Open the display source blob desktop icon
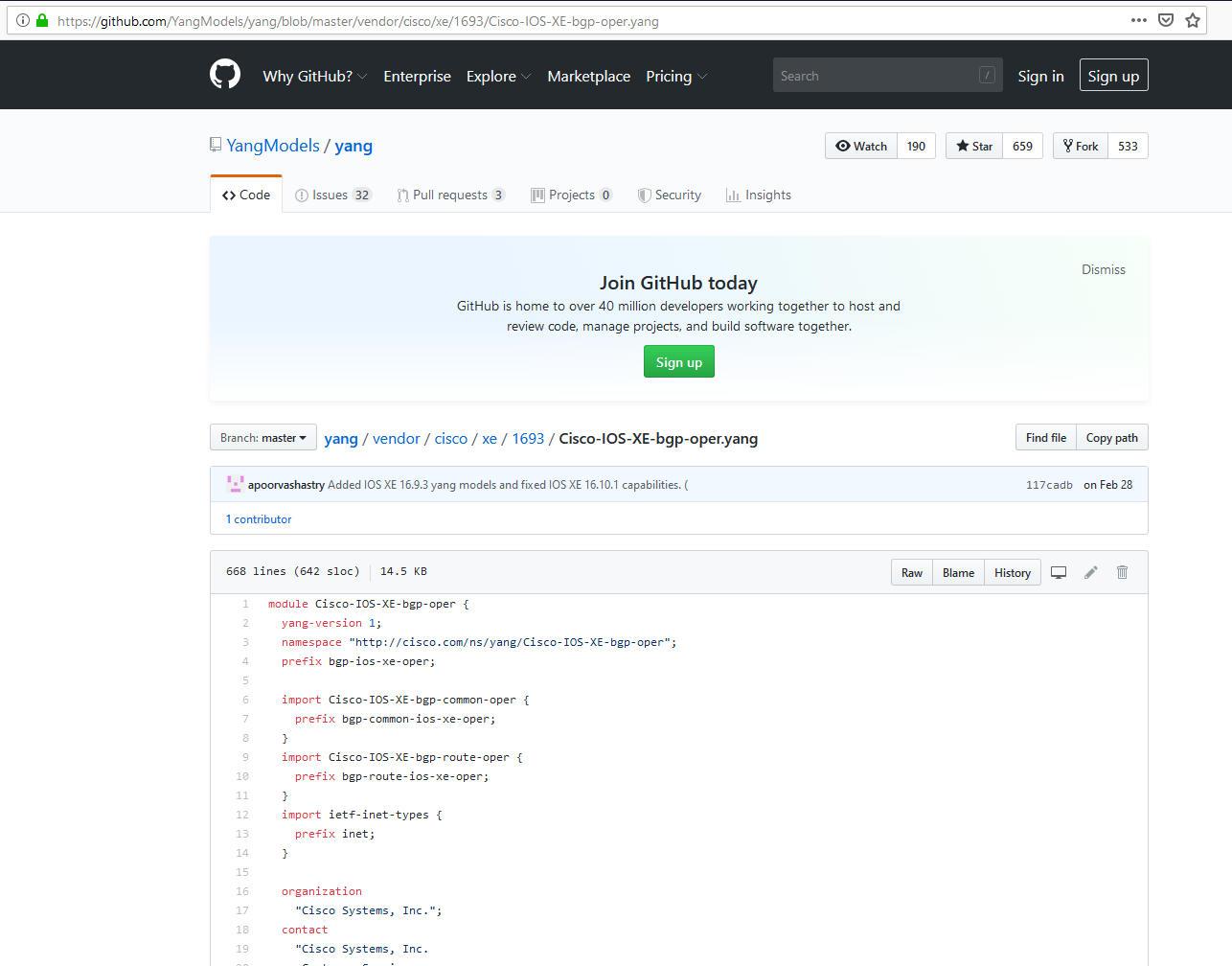This screenshot has width=1232, height=966. [x=1059, y=572]
